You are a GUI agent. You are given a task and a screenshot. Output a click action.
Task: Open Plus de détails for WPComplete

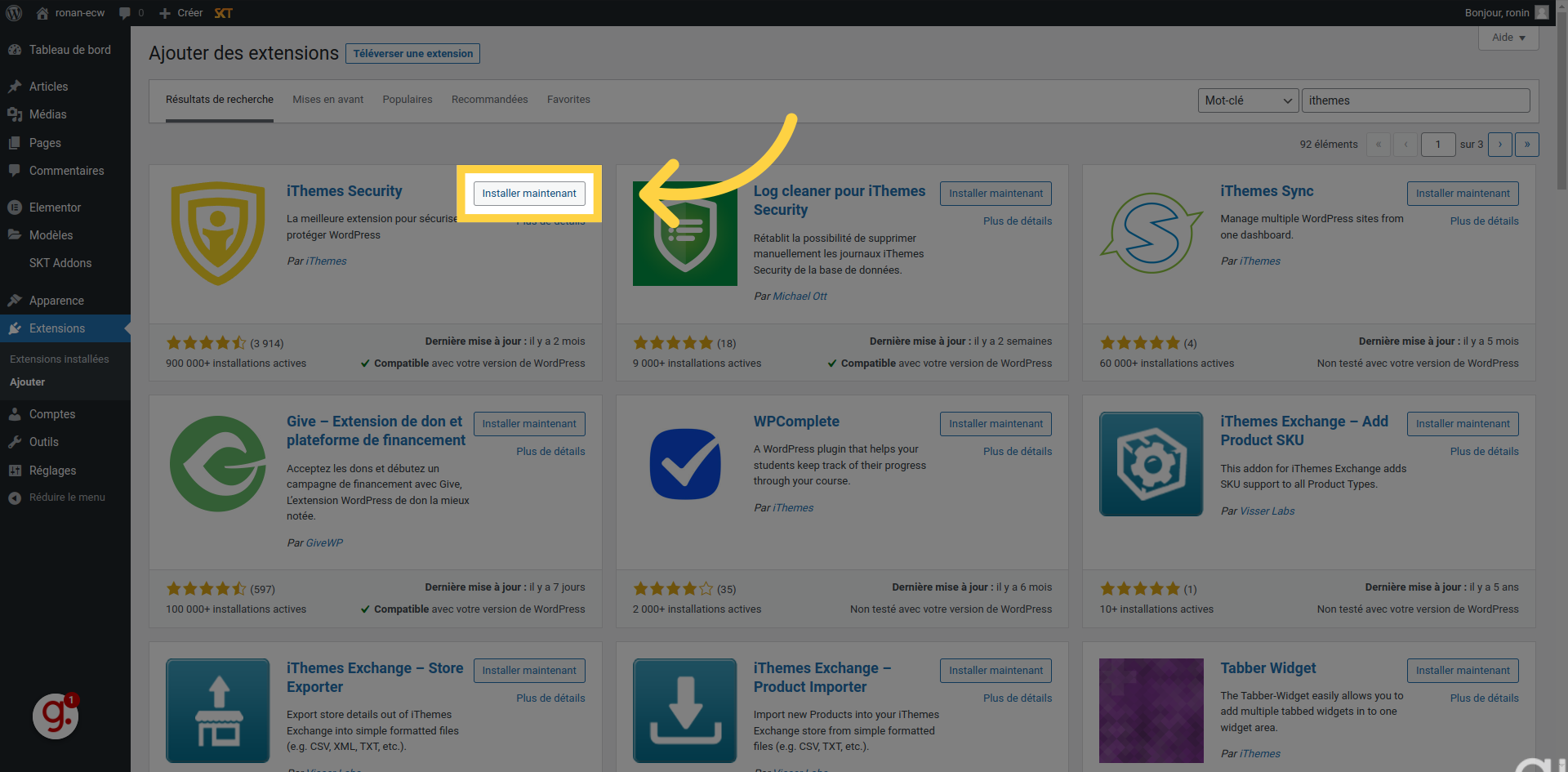1018,452
